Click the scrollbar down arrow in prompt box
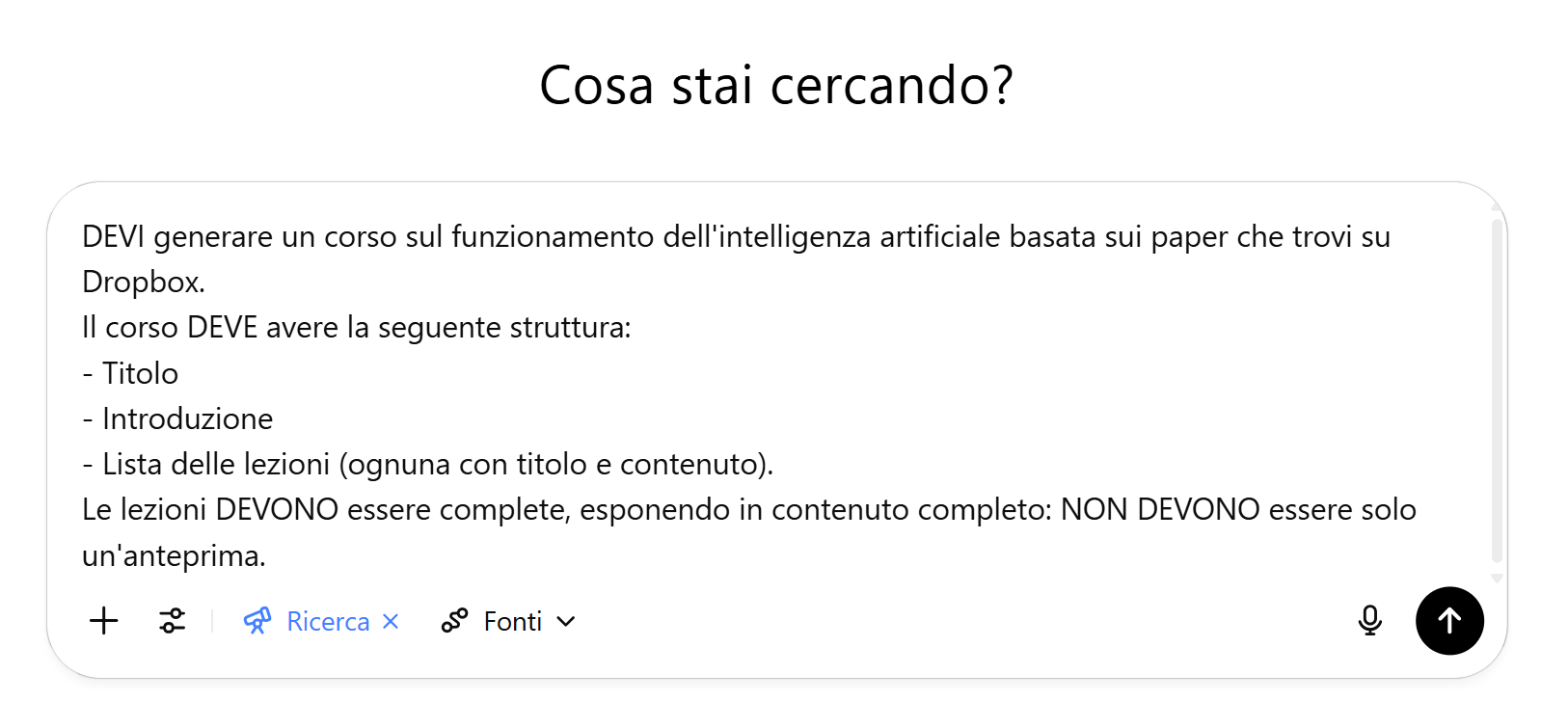 point(1497,579)
